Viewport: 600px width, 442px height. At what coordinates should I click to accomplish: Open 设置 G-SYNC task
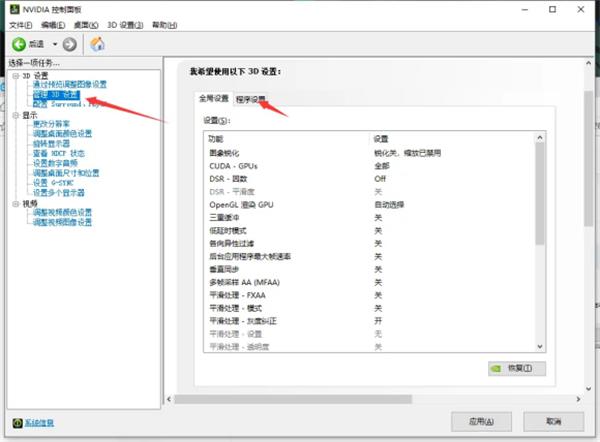pos(53,183)
